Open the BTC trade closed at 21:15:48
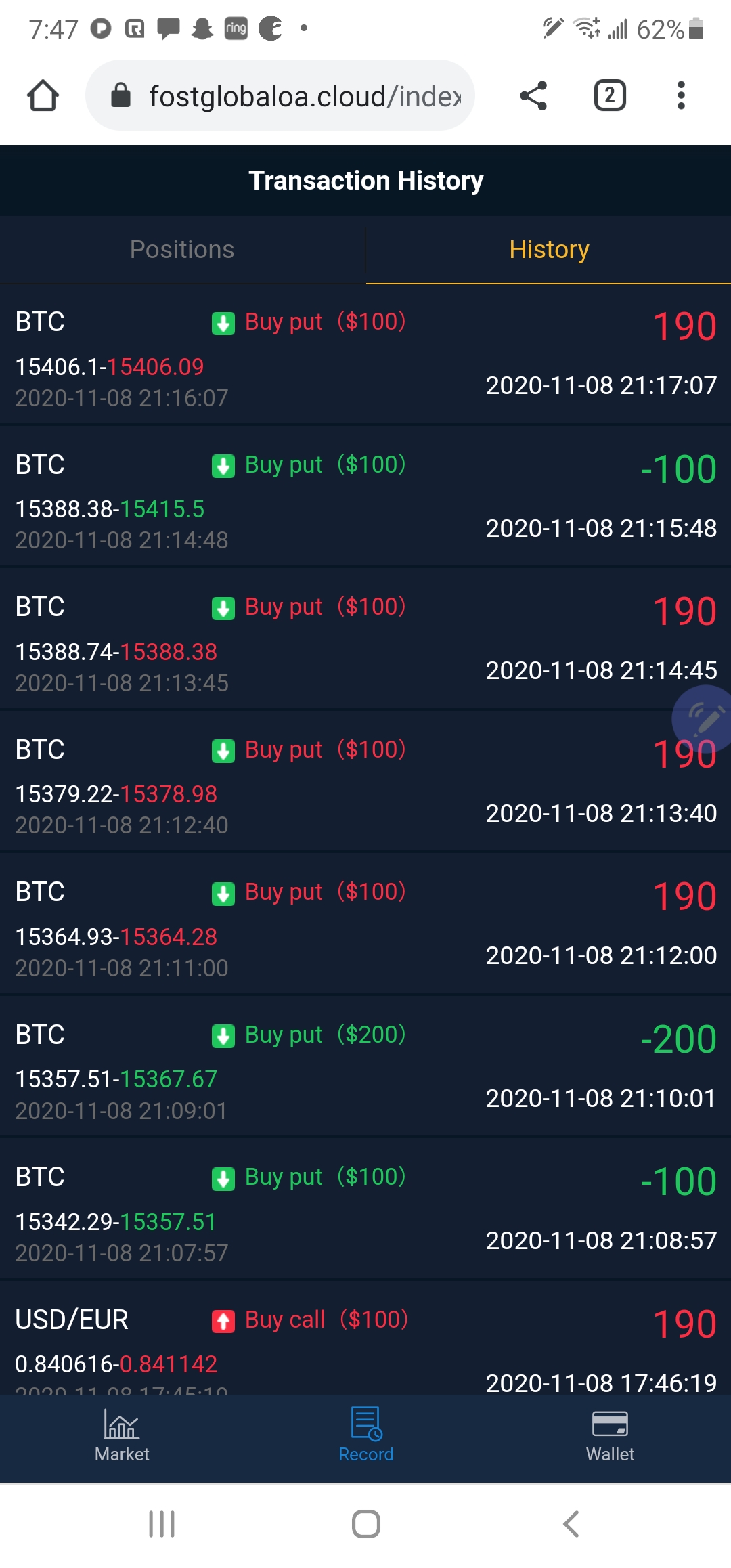731x1568 pixels. point(365,497)
